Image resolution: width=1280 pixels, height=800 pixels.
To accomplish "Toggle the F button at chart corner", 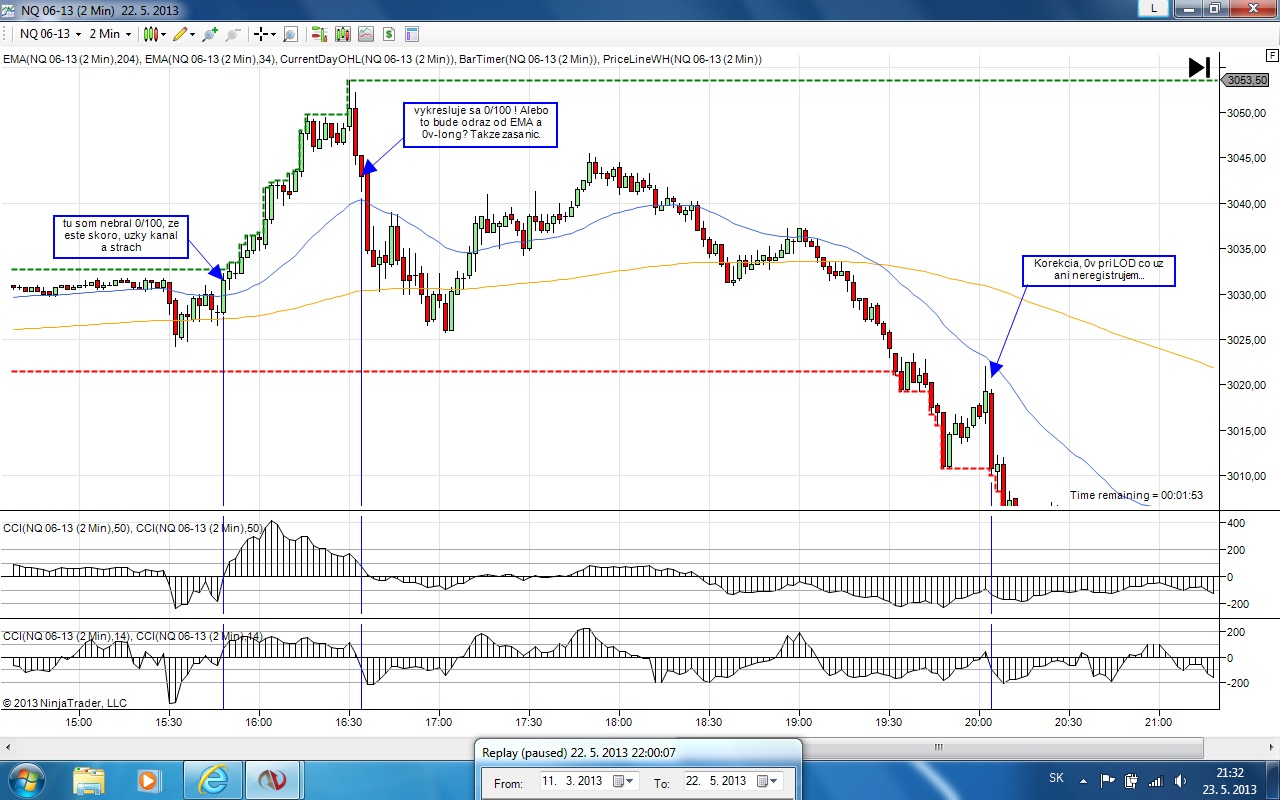I will (x=1272, y=54).
